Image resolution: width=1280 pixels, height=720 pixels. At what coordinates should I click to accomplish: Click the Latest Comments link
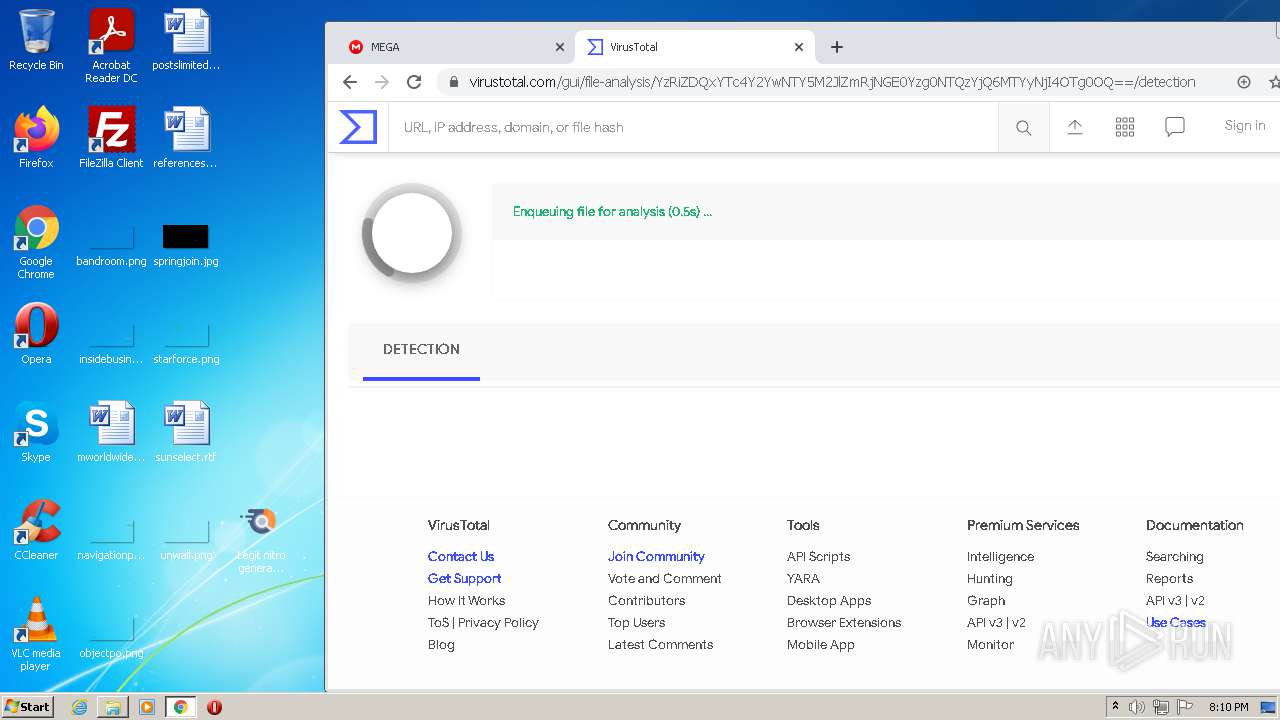point(660,644)
